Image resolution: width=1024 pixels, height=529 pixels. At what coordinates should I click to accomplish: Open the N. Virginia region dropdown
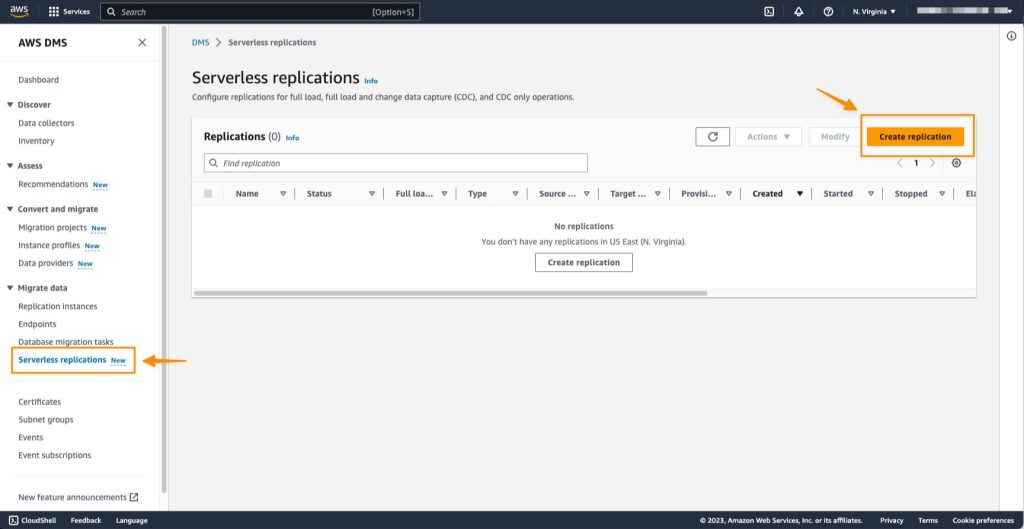874,12
